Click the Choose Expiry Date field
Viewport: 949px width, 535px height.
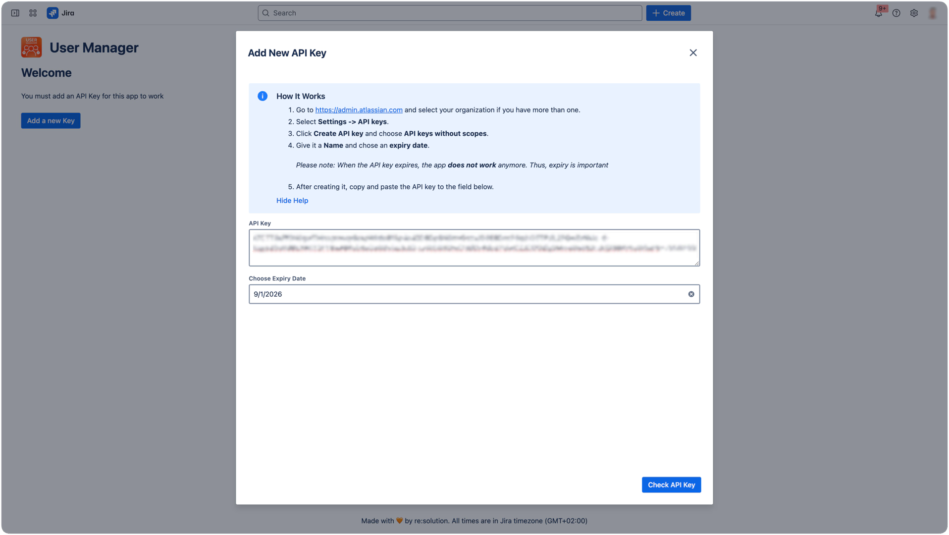pyautogui.click(x=474, y=294)
